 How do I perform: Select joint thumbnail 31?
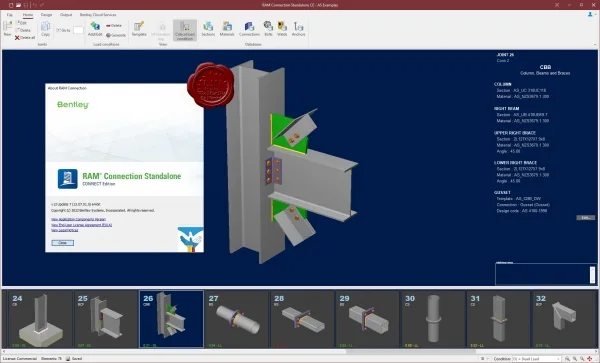[x=499, y=319]
